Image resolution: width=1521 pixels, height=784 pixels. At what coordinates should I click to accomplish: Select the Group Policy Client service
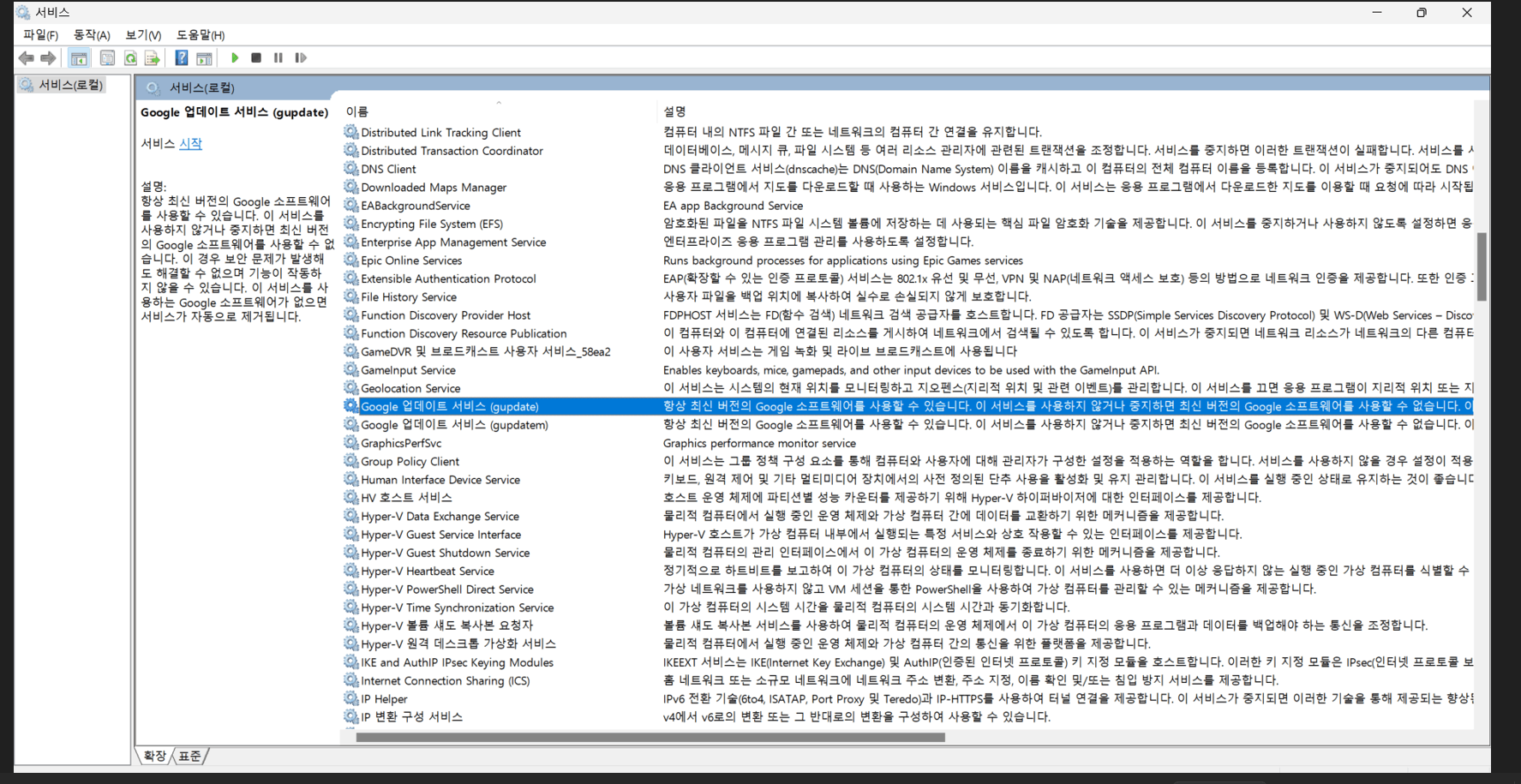[907, 461]
